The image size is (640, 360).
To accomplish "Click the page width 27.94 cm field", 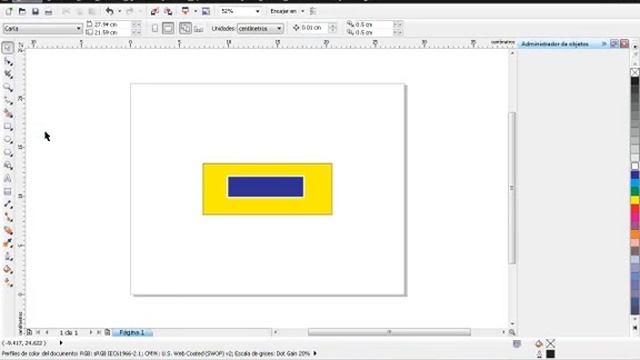I will [112, 24].
